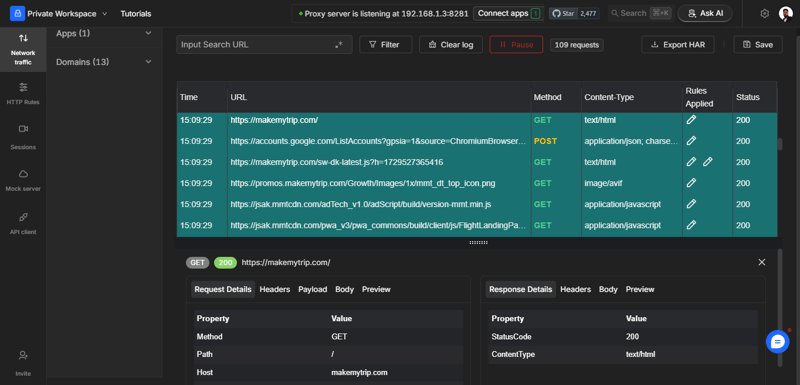Switch to the response Body tab
800x385 pixels.
pyautogui.click(x=608, y=289)
